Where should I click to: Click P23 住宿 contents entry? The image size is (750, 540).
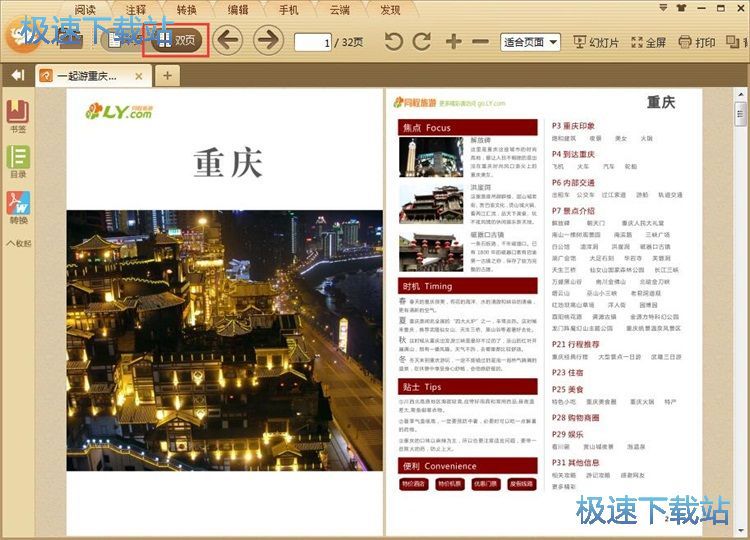567,373
